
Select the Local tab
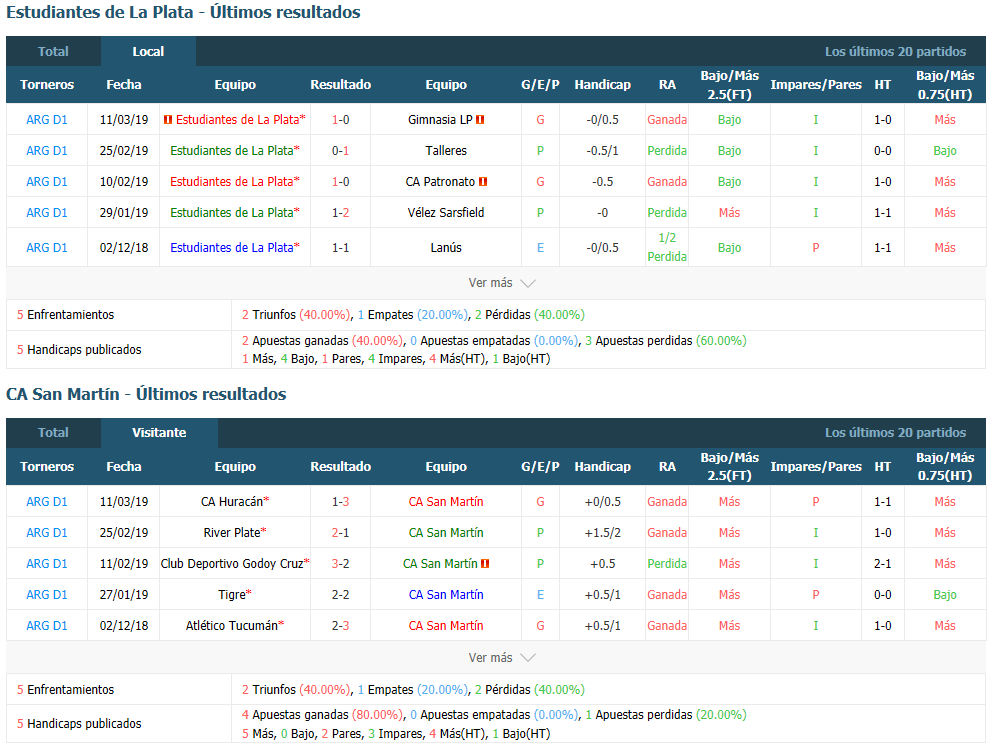click(148, 51)
